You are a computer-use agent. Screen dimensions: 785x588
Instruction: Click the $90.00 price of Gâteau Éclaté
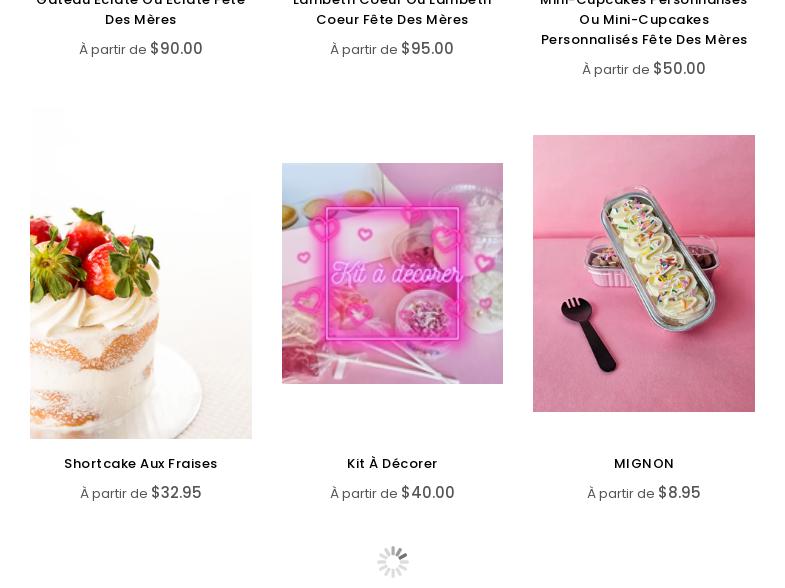[x=176, y=49]
